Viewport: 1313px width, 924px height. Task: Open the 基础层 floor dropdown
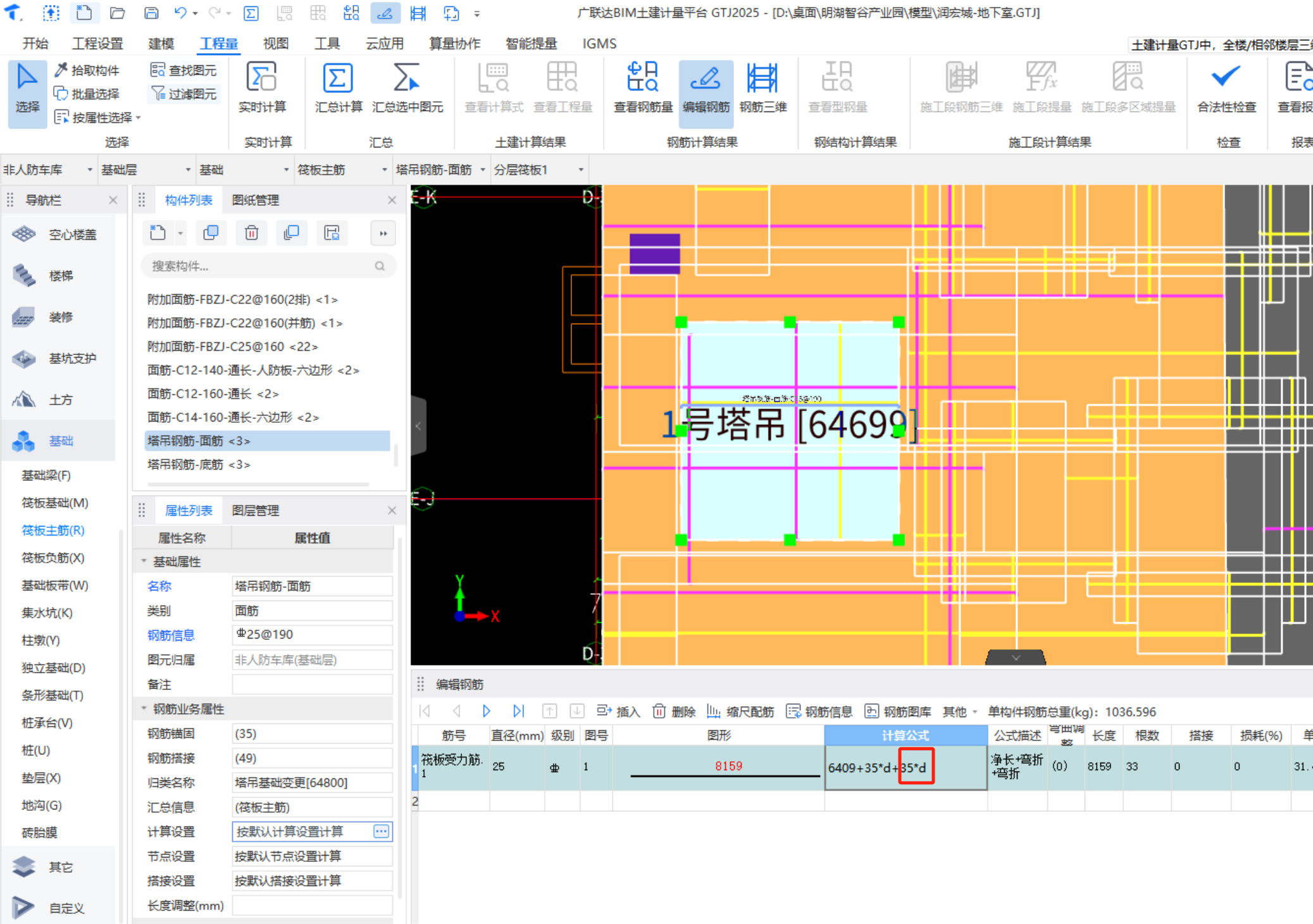coord(146,170)
